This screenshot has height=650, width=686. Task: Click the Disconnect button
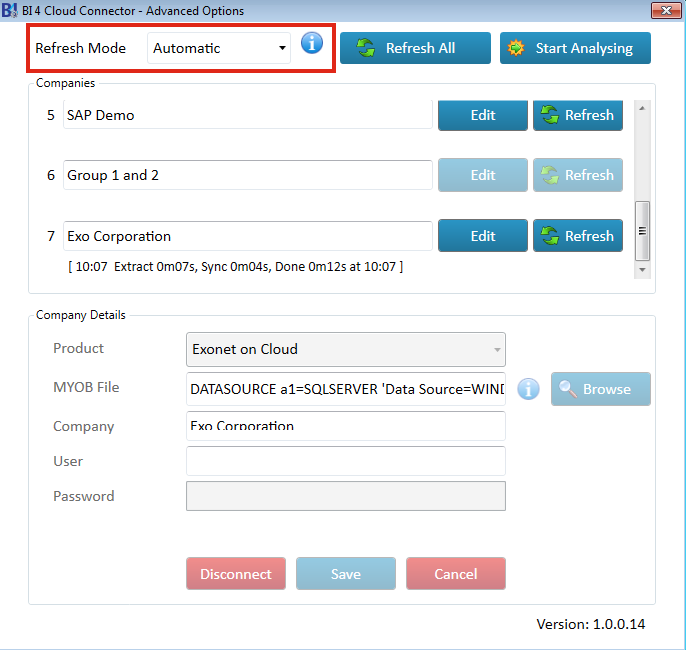236,573
